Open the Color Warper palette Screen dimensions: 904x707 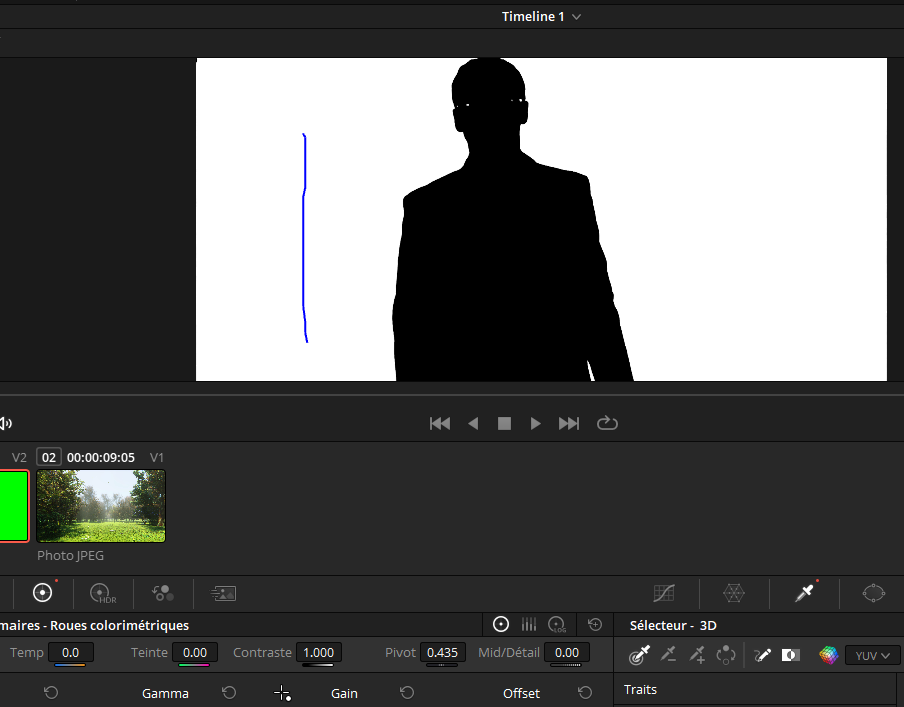[734, 593]
